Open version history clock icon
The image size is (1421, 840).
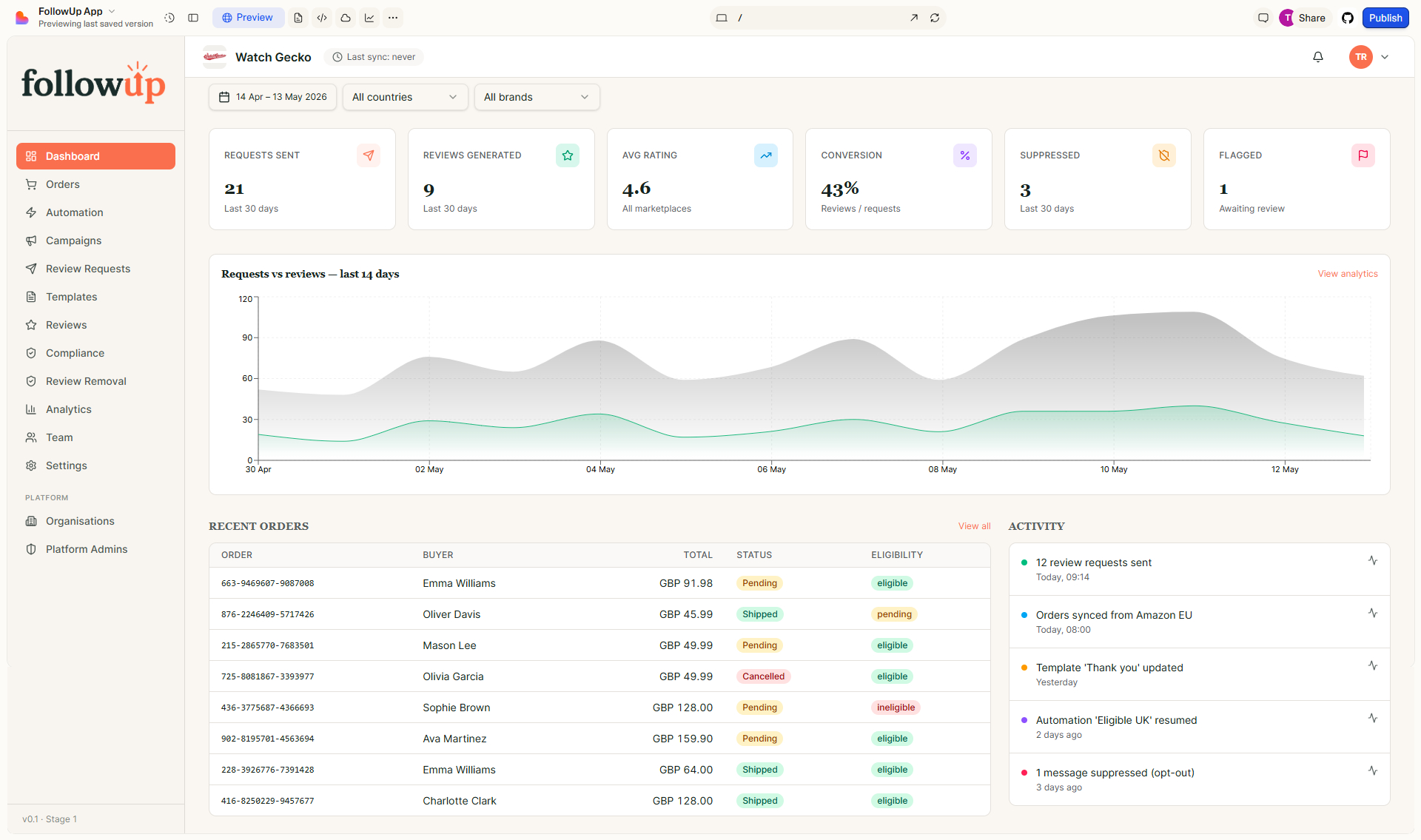(x=169, y=18)
